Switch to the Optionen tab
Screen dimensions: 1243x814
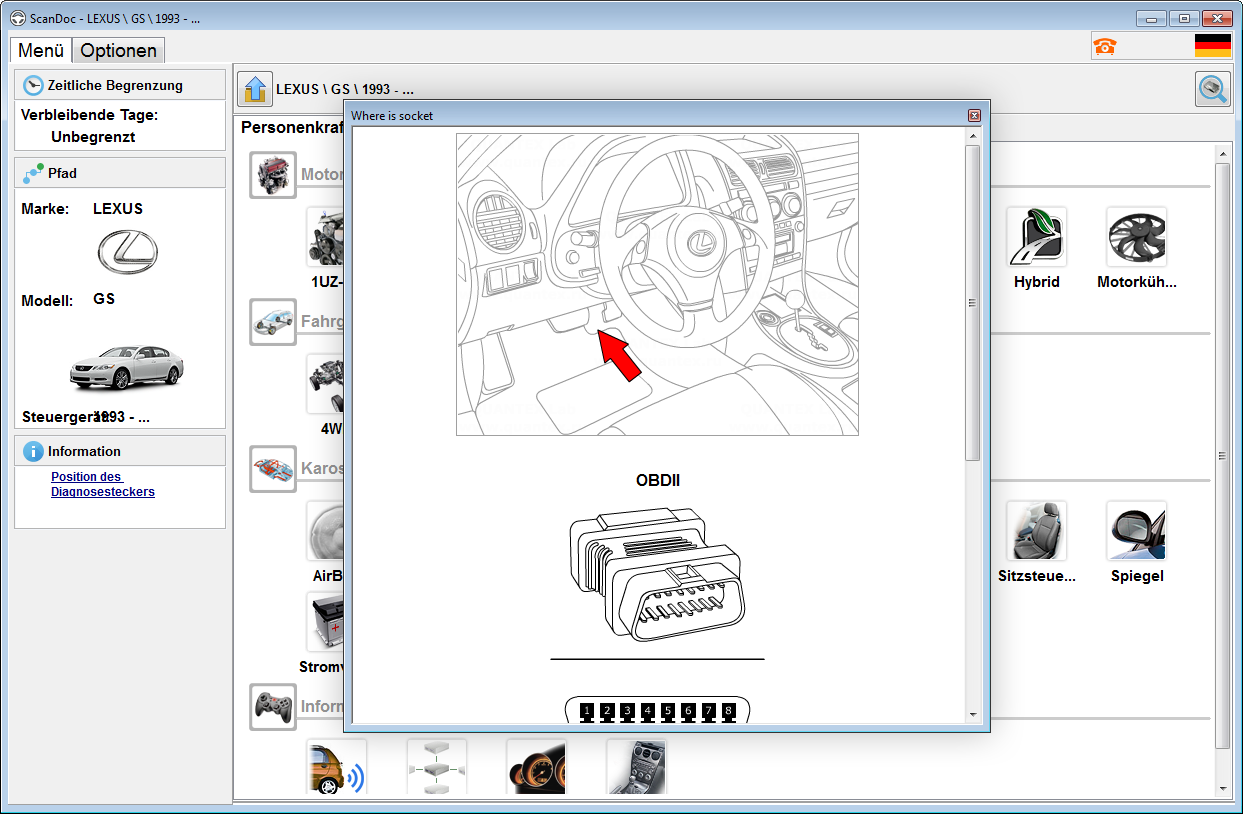pos(118,50)
